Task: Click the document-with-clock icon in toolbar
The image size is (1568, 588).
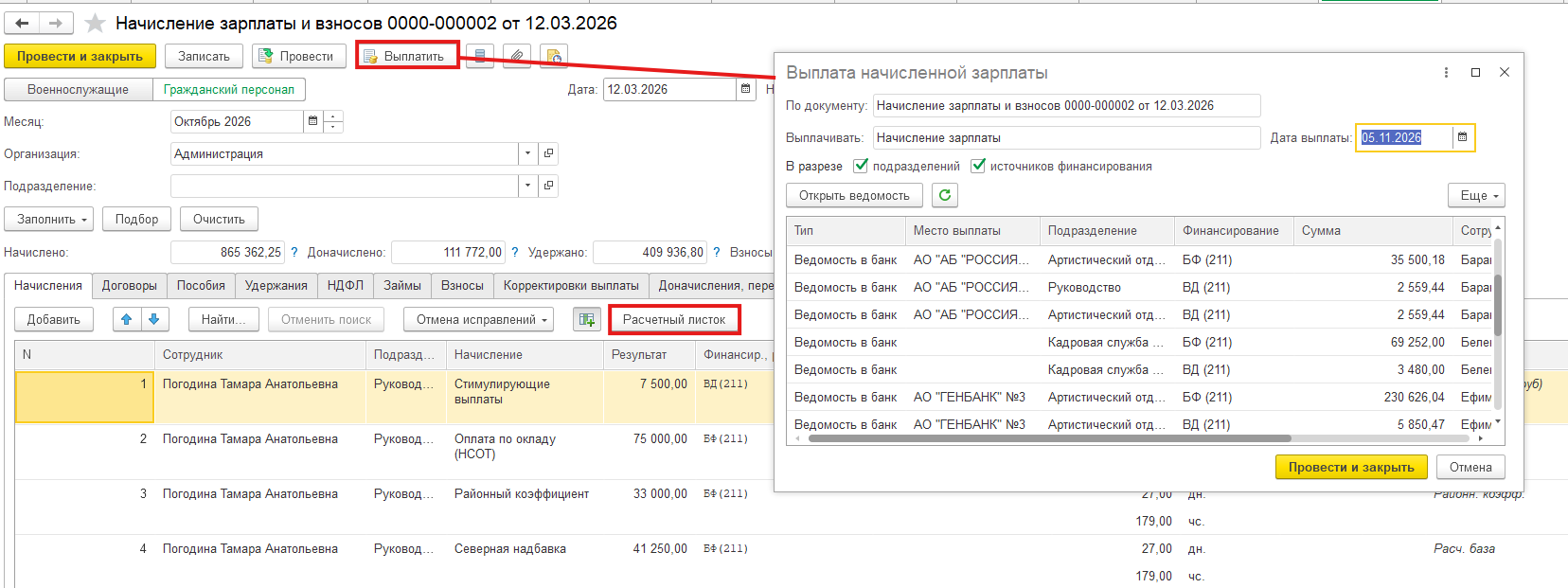Action: click(x=554, y=56)
